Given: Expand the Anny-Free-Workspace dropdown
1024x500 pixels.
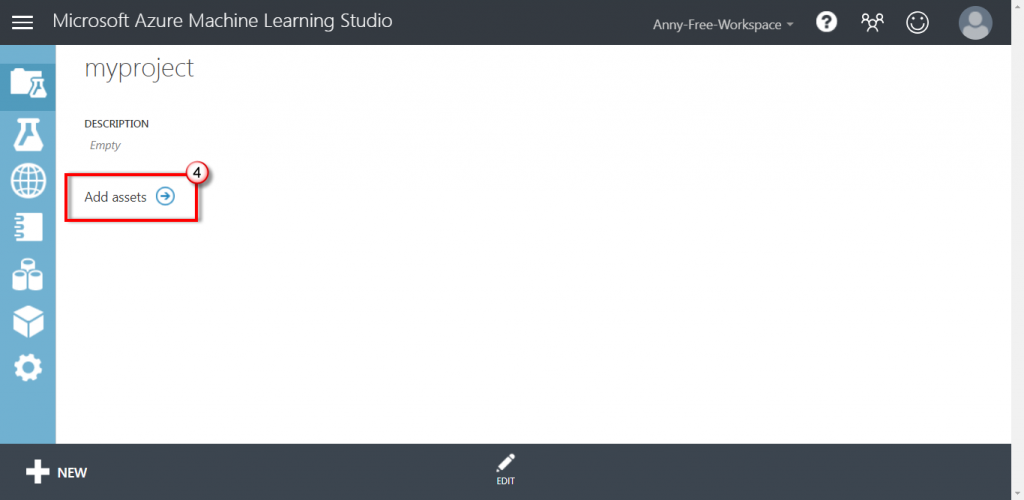Looking at the screenshot, I should [723, 24].
